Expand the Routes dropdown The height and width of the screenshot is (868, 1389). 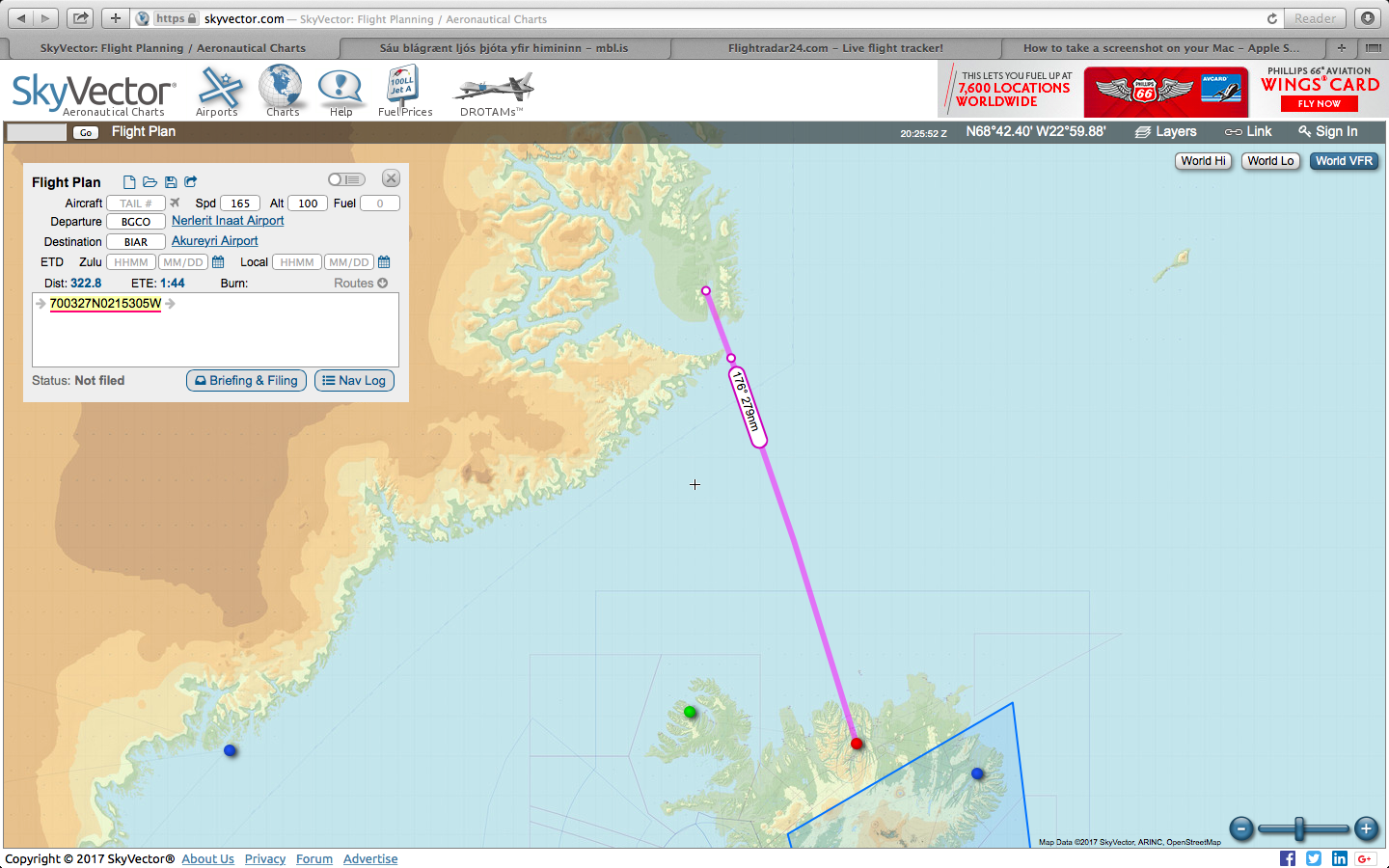tap(361, 284)
